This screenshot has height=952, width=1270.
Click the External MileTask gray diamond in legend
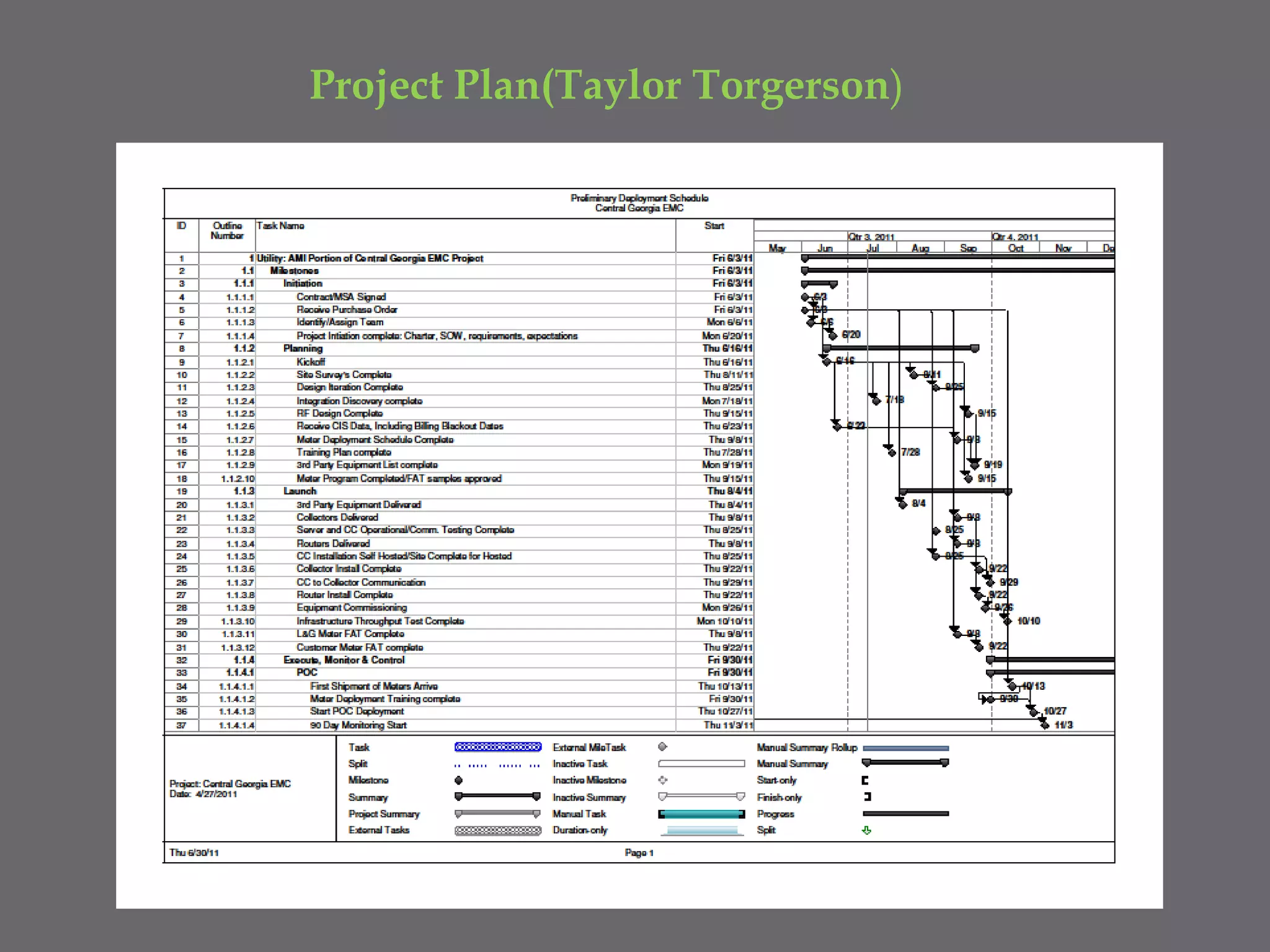(663, 747)
